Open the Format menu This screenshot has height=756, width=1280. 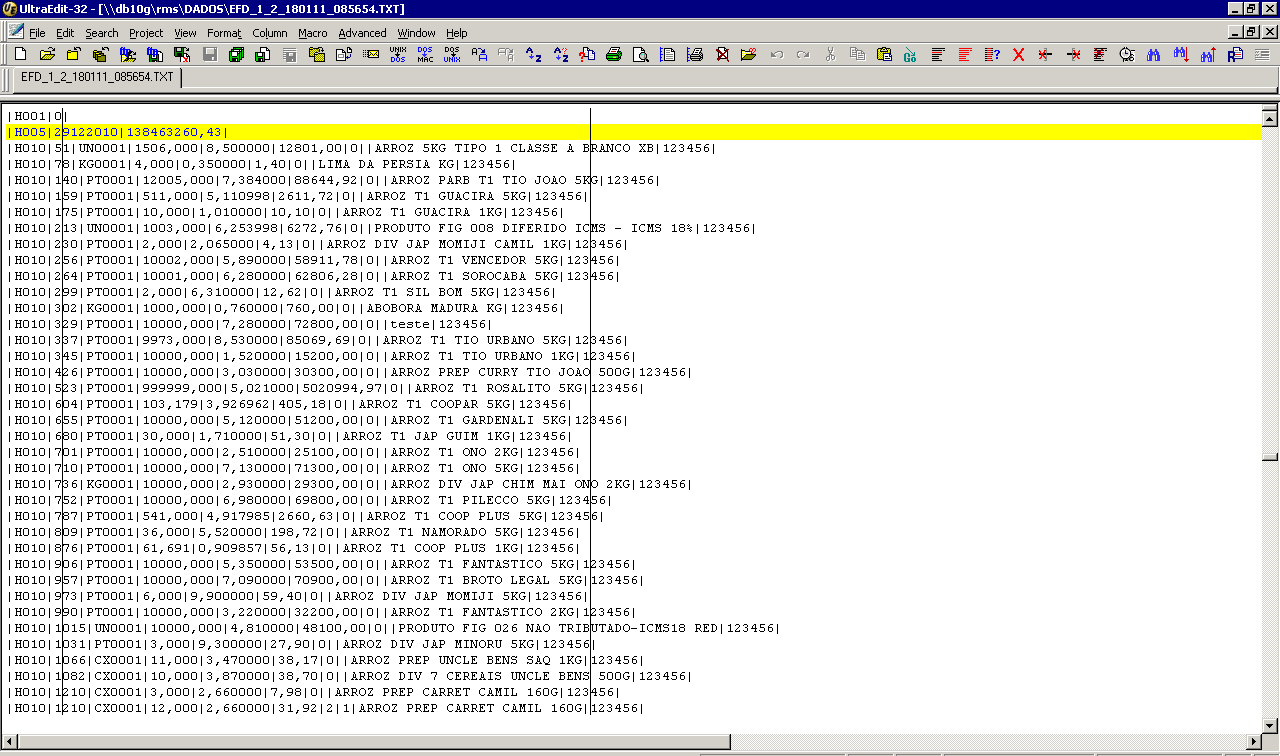tap(224, 33)
